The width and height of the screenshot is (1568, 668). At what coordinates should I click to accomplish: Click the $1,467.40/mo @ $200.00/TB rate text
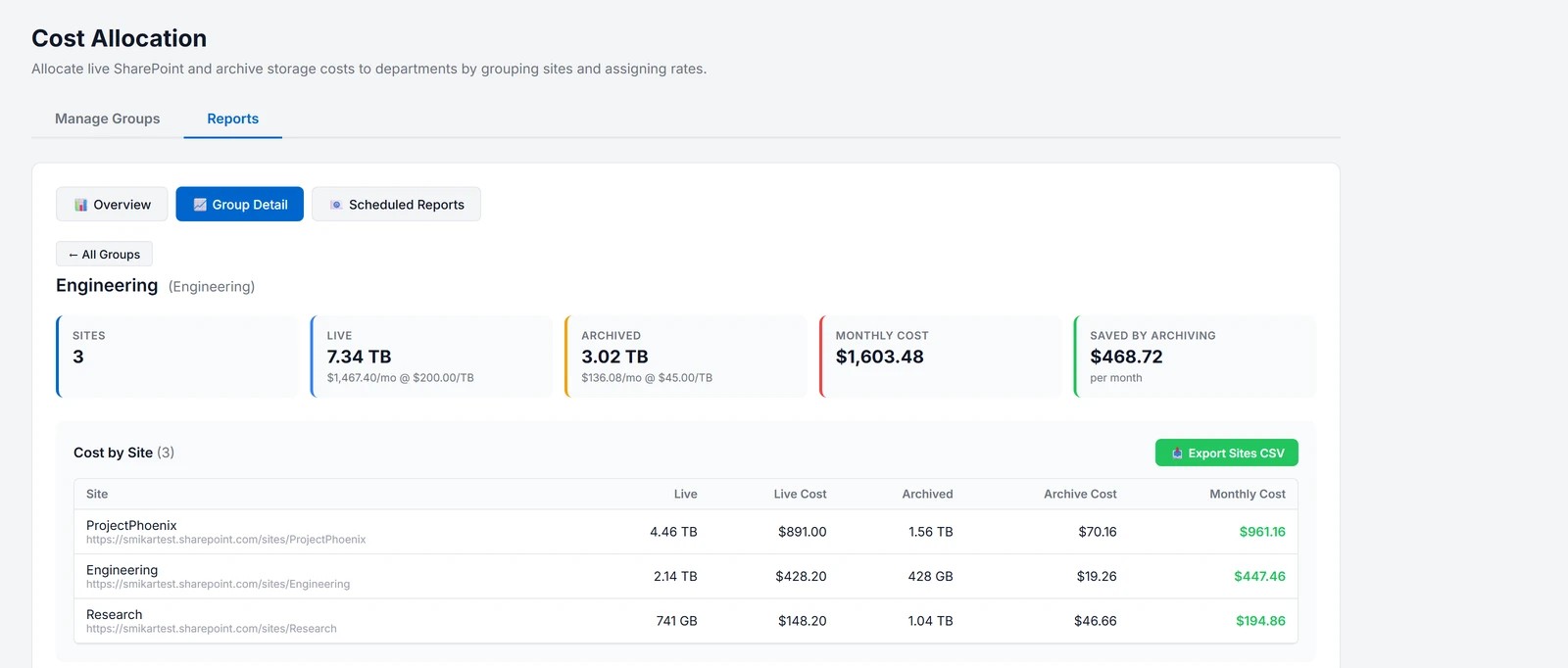click(x=400, y=378)
